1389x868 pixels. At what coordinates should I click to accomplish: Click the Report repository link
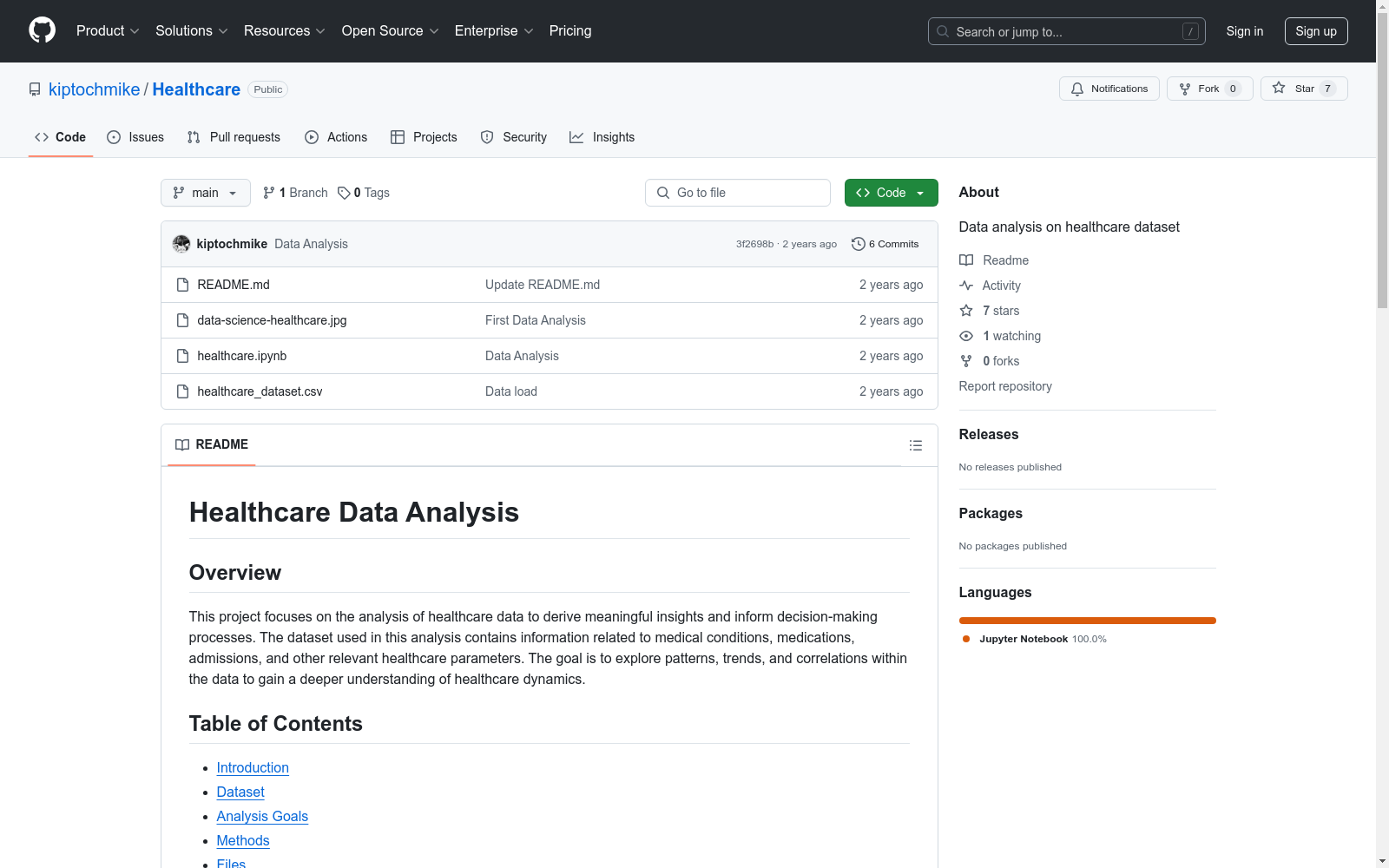(x=1005, y=386)
